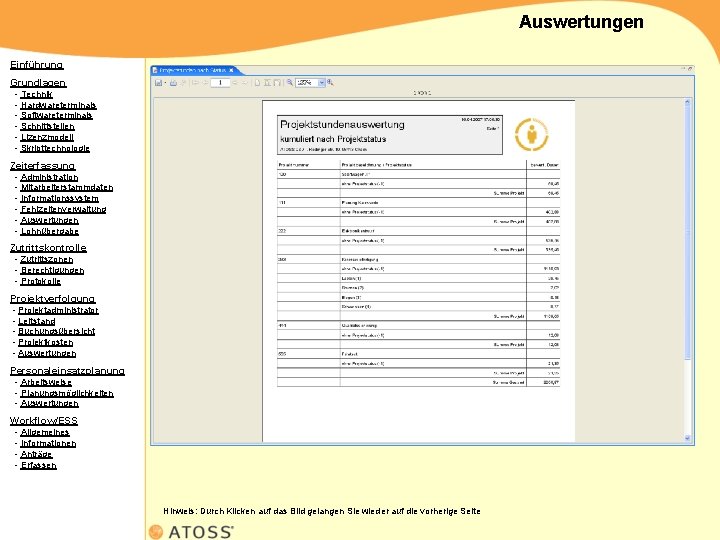Click the page number field showing 1

click(x=220, y=83)
